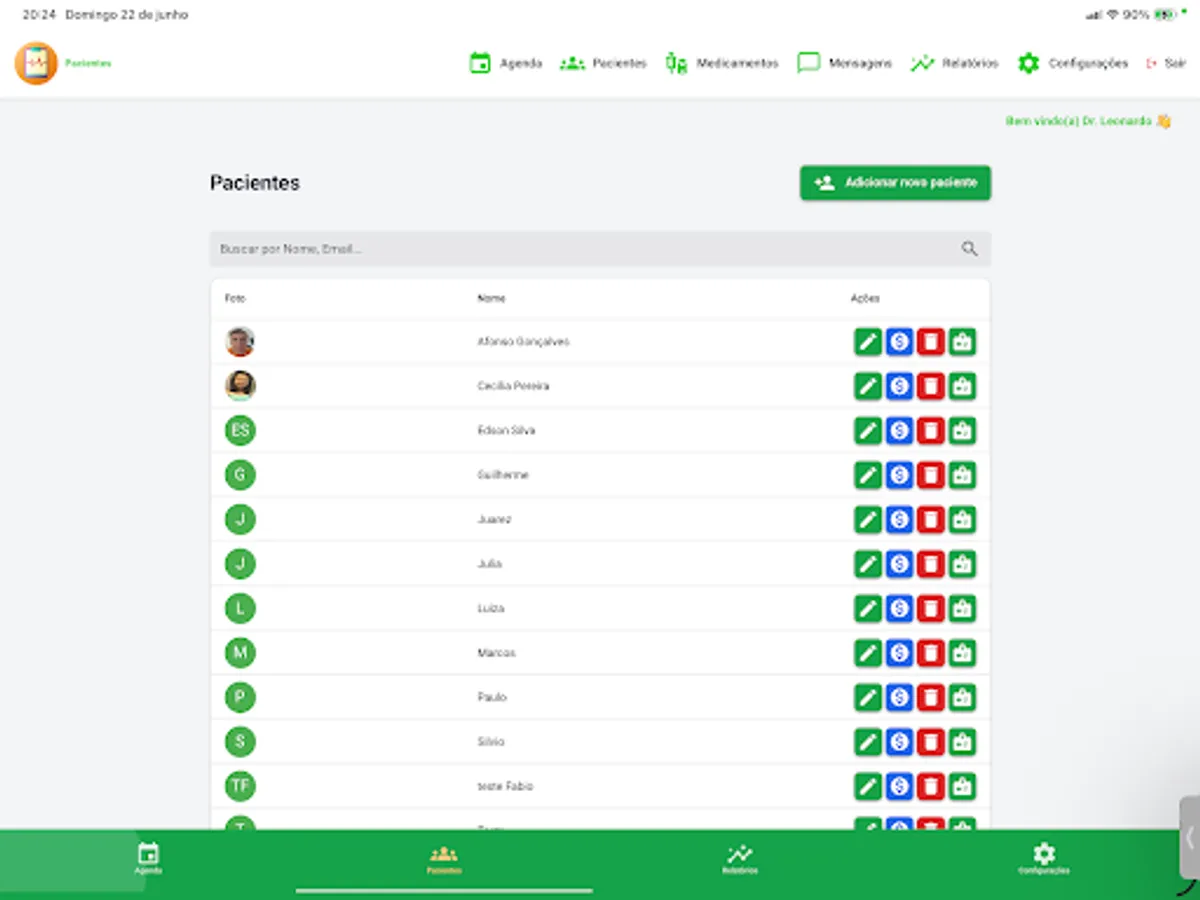Click dollar icon in Marcos row

[899, 653]
